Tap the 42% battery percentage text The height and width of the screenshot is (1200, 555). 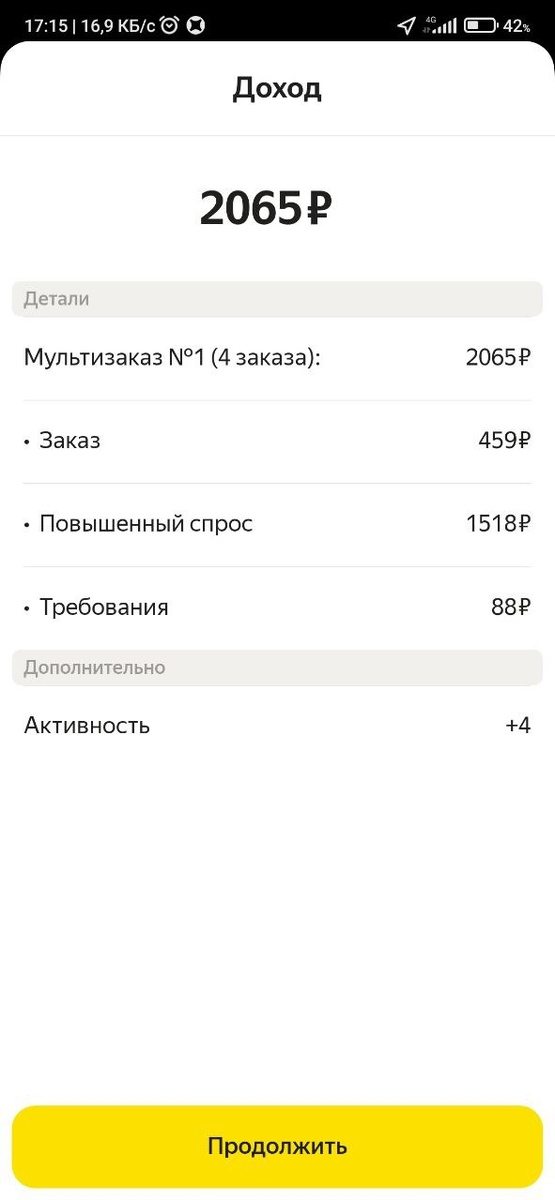[x=517, y=26]
